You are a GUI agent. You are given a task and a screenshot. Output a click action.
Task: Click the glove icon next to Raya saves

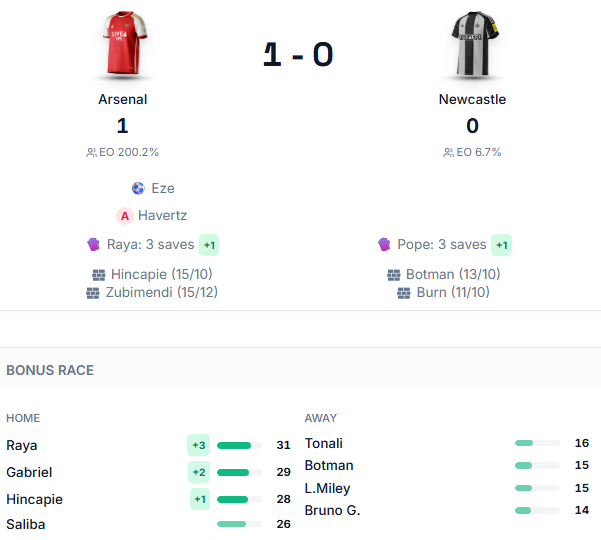tap(93, 245)
